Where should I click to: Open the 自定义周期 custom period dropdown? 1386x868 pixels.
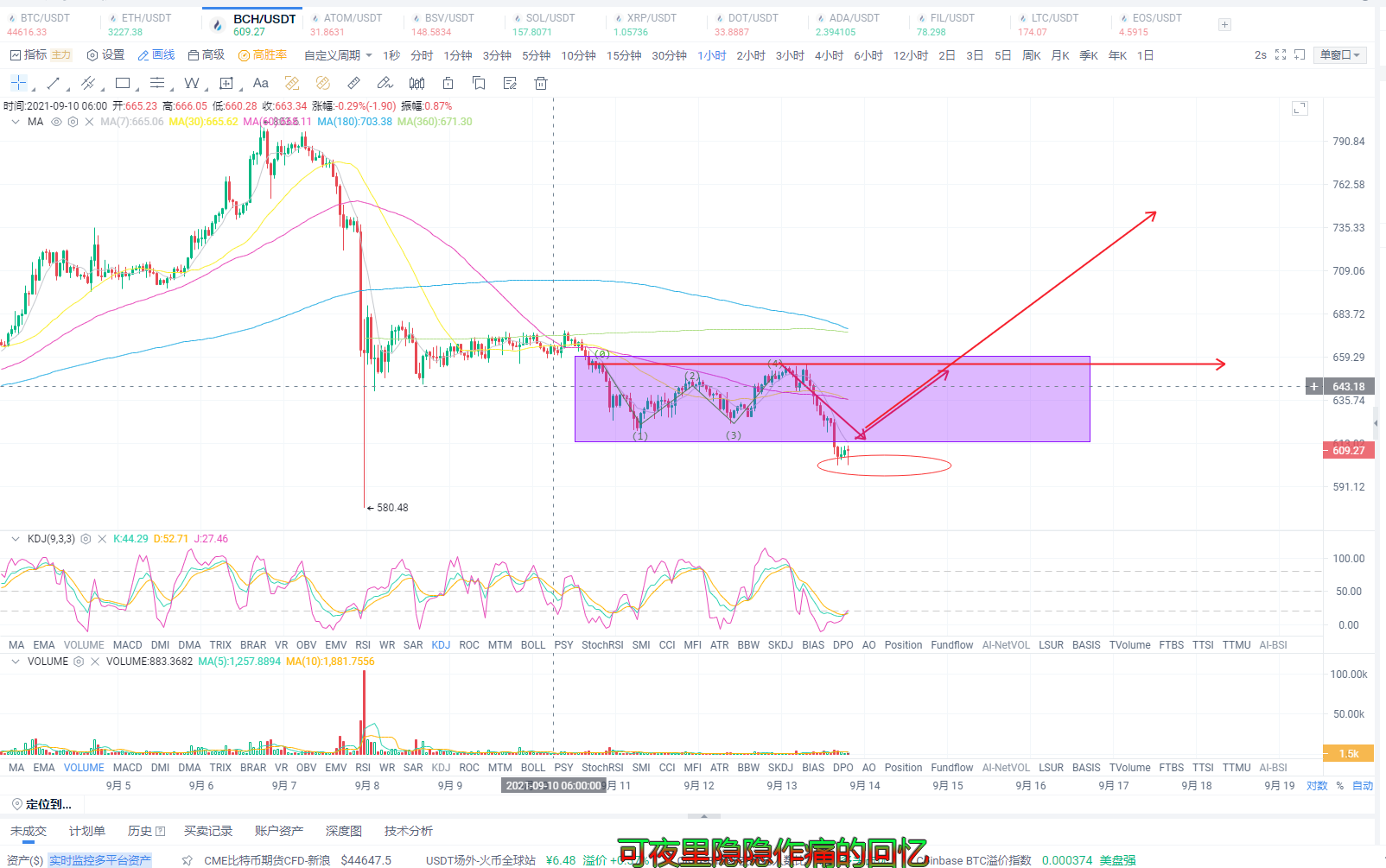pos(339,55)
